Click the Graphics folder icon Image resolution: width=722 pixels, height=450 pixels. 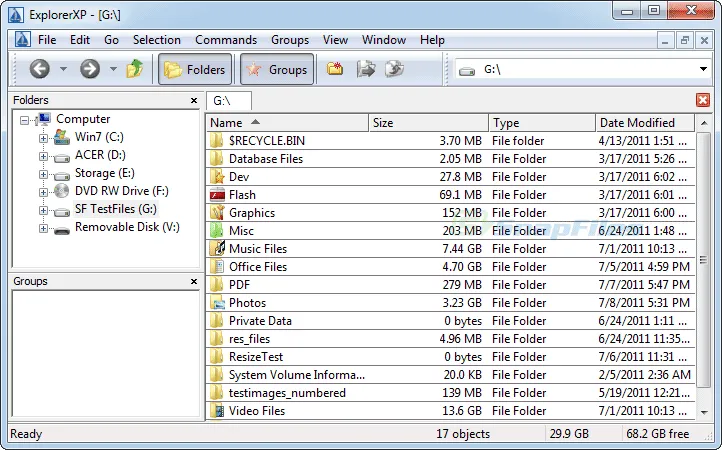(x=217, y=213)
